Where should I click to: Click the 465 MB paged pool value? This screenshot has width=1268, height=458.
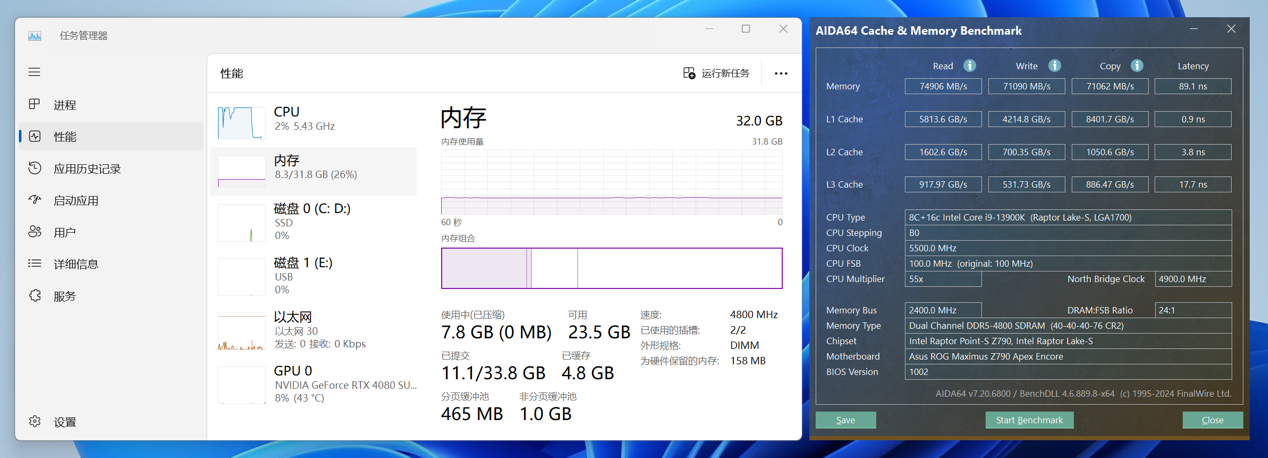point(472,414)
